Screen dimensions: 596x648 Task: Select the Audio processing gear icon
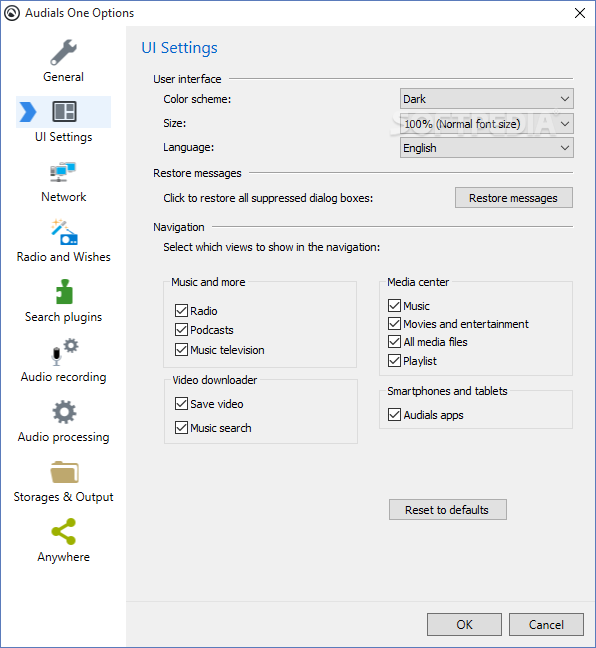[64, 412]
